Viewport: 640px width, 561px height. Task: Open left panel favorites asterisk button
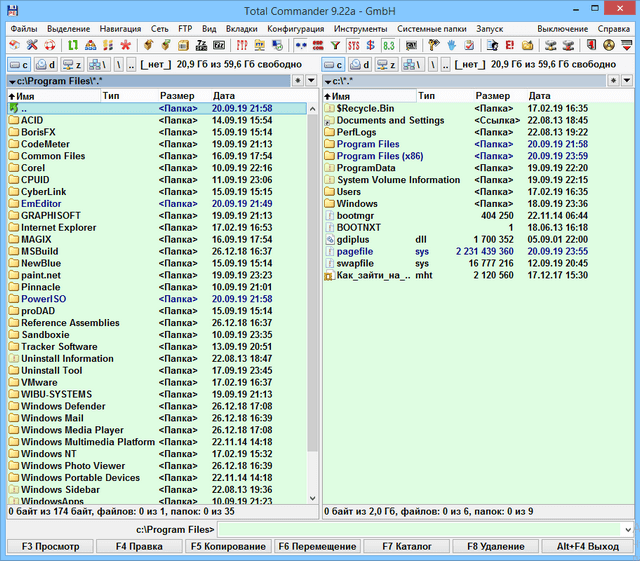pos(298,80)
